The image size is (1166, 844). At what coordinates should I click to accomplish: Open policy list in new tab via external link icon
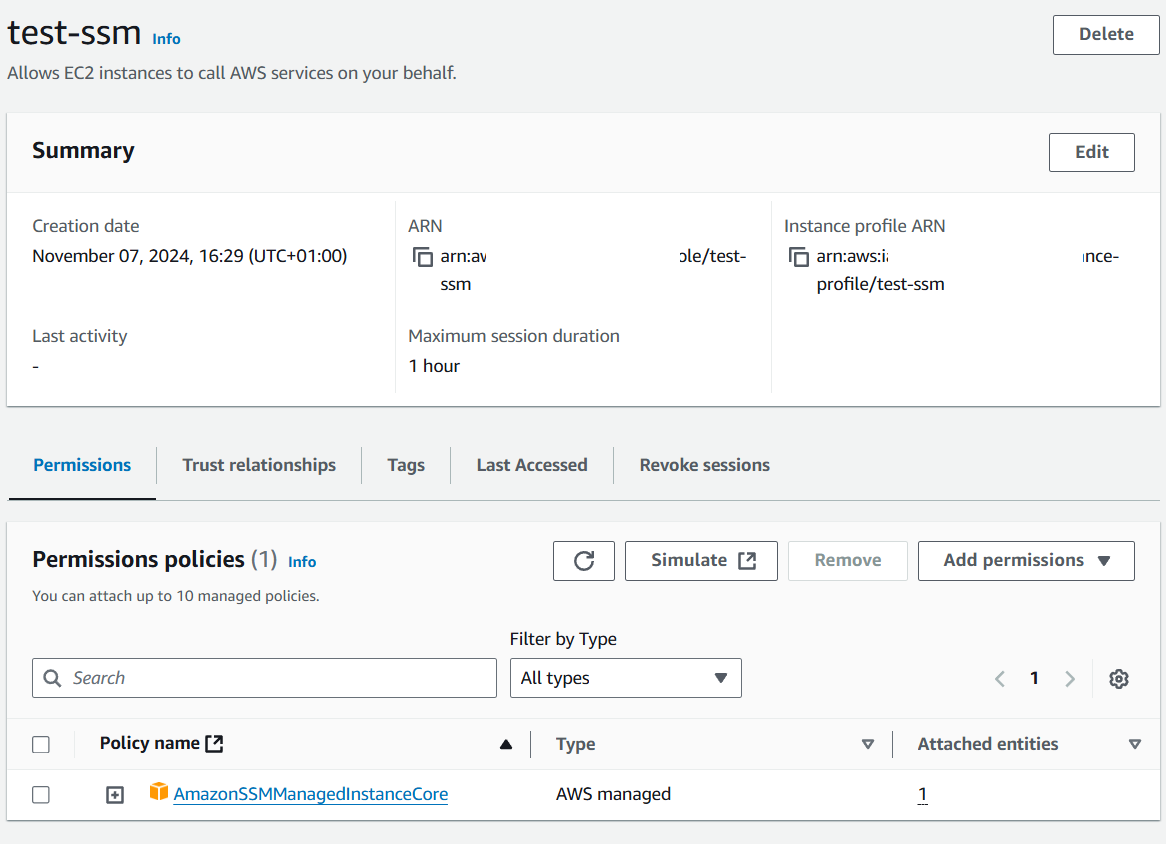pyautogui.click(x=215, y=742)
